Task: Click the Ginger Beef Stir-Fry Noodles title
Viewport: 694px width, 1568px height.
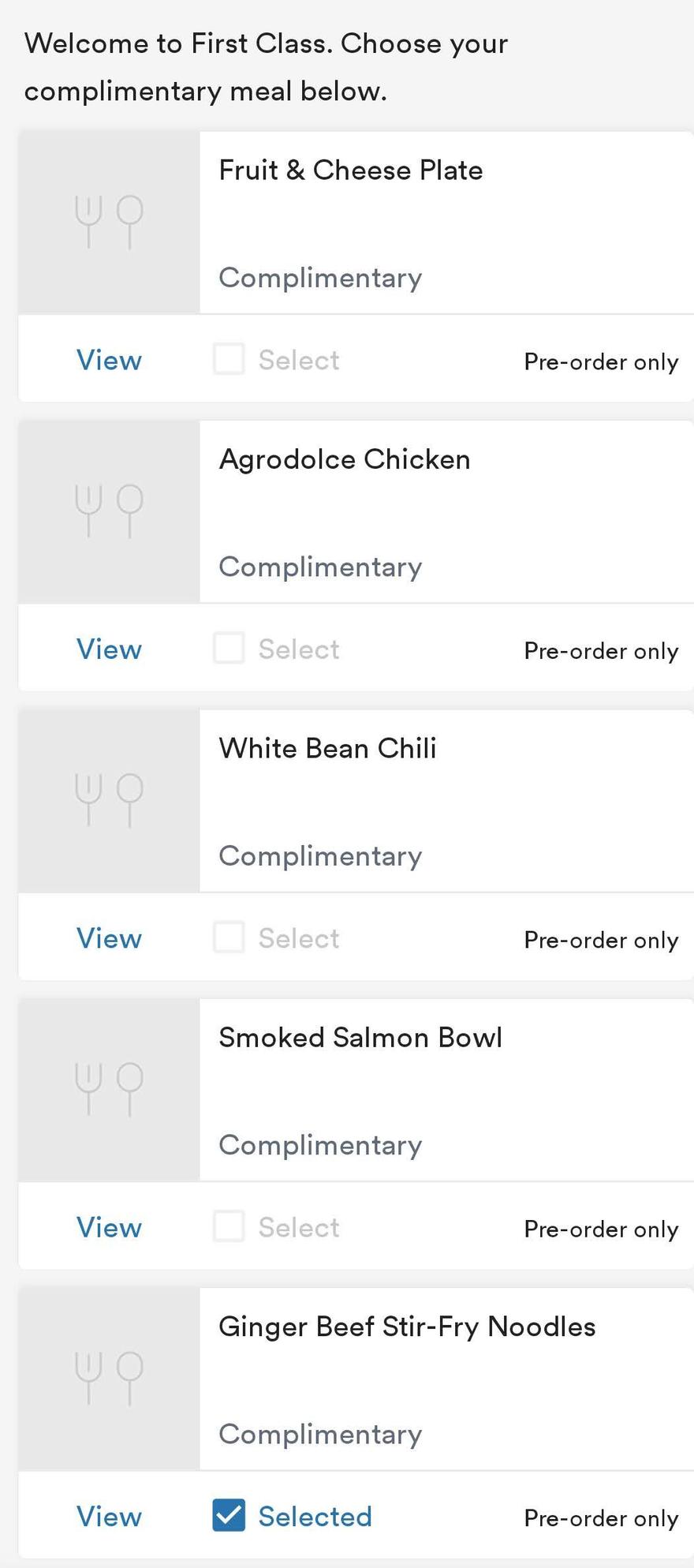Action: [x=407, y=1327]
